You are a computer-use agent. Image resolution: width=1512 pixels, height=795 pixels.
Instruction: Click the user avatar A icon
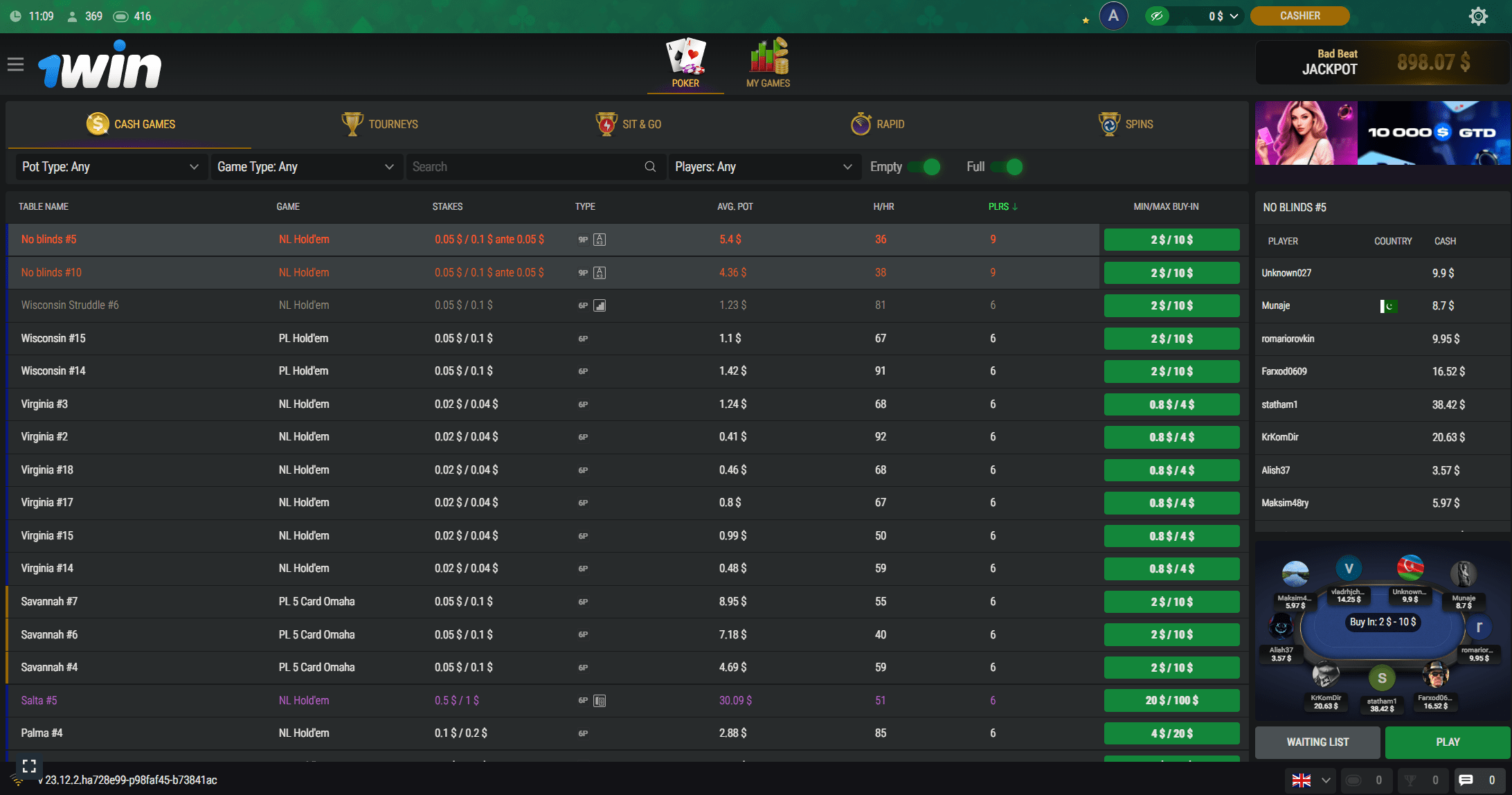(x=1113, y=16)
